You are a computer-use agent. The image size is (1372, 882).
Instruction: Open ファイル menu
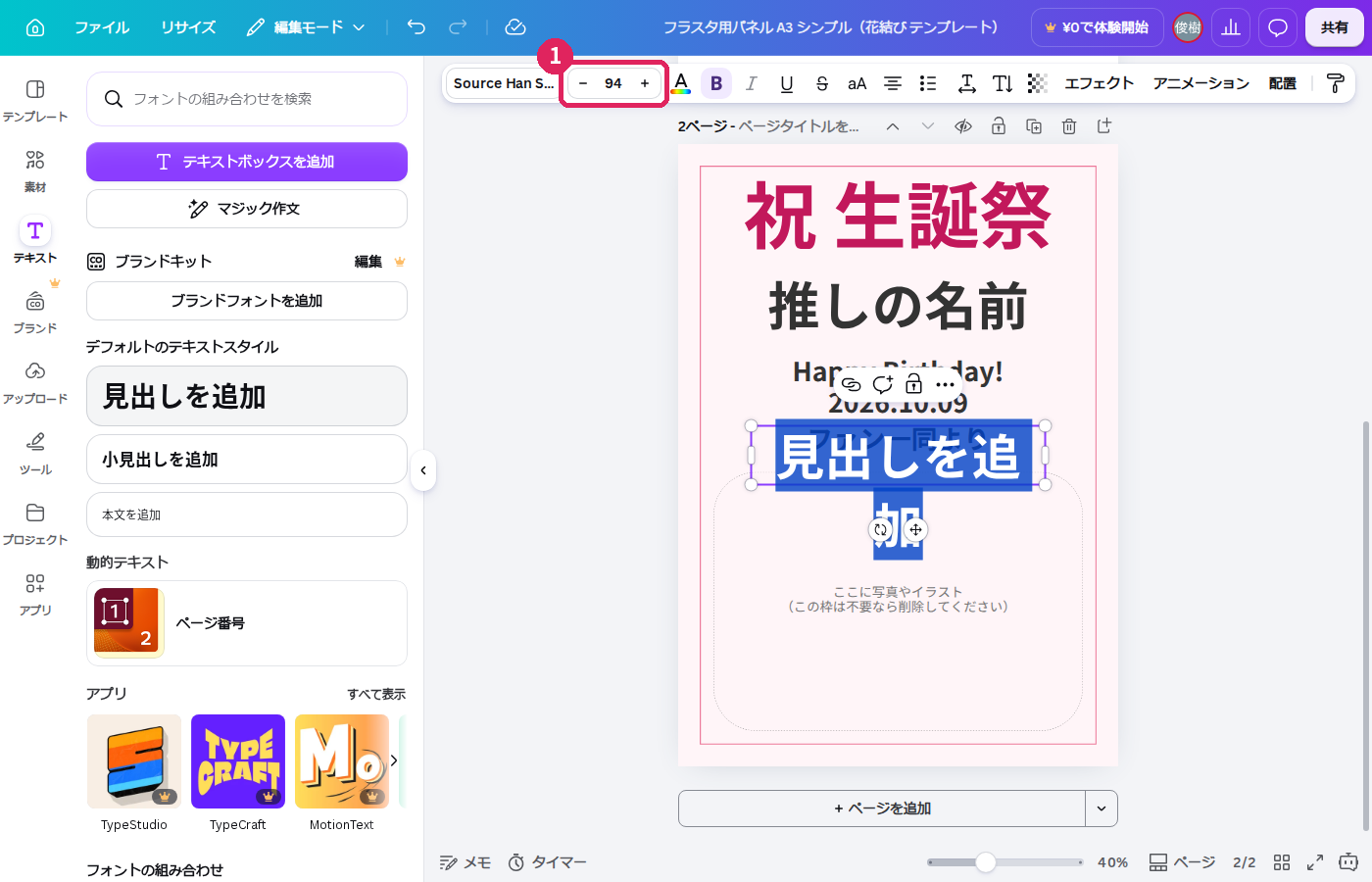[102, 27]
